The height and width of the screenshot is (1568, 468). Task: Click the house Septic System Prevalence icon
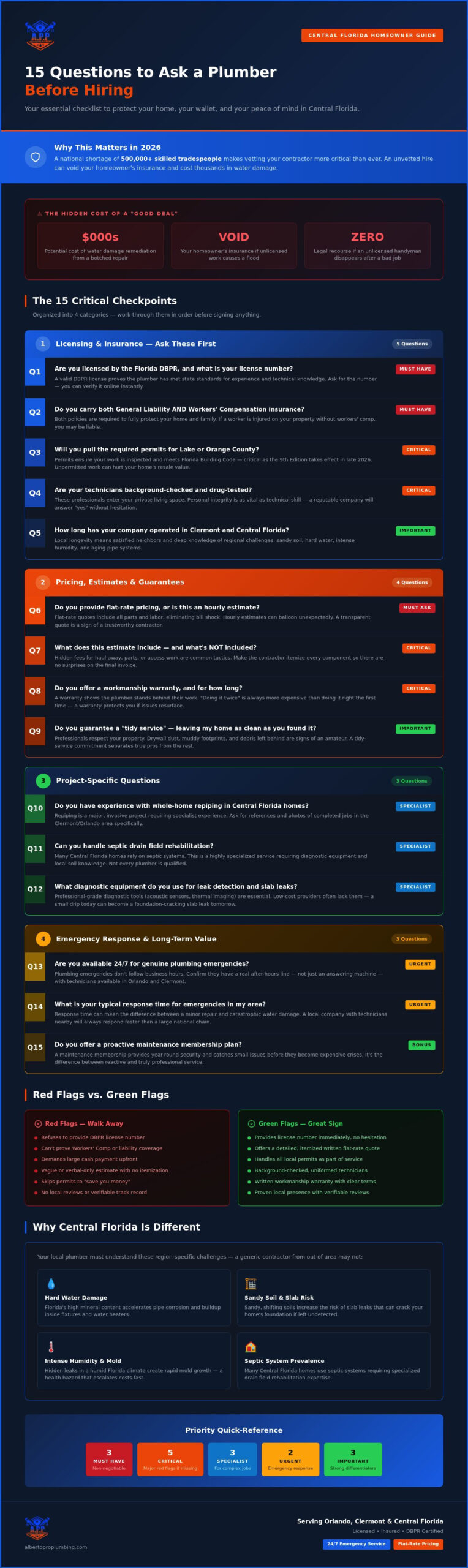pos(251,1346)
